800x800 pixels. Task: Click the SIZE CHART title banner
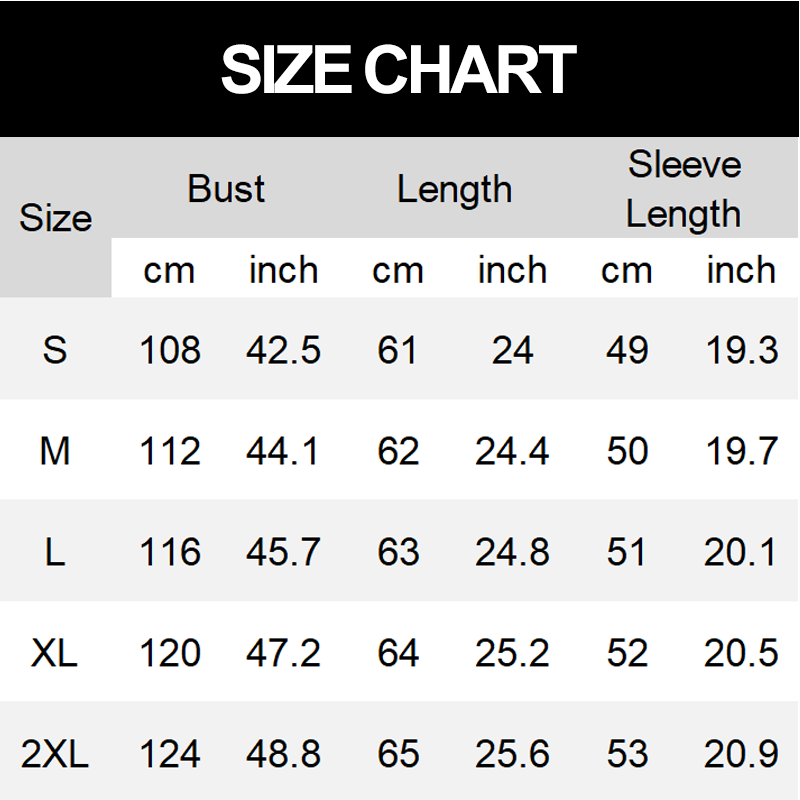point(399,69)
